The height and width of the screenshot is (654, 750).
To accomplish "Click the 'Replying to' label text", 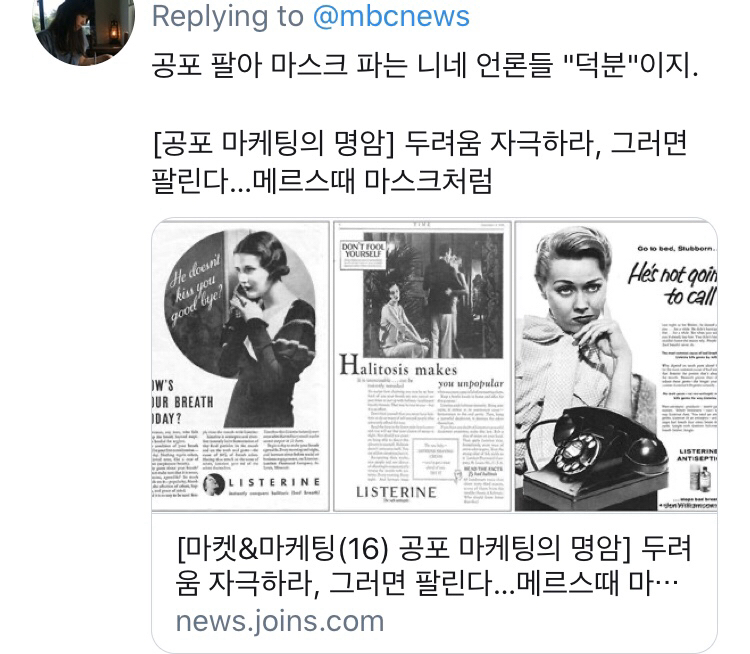I will tap(228, 16).
